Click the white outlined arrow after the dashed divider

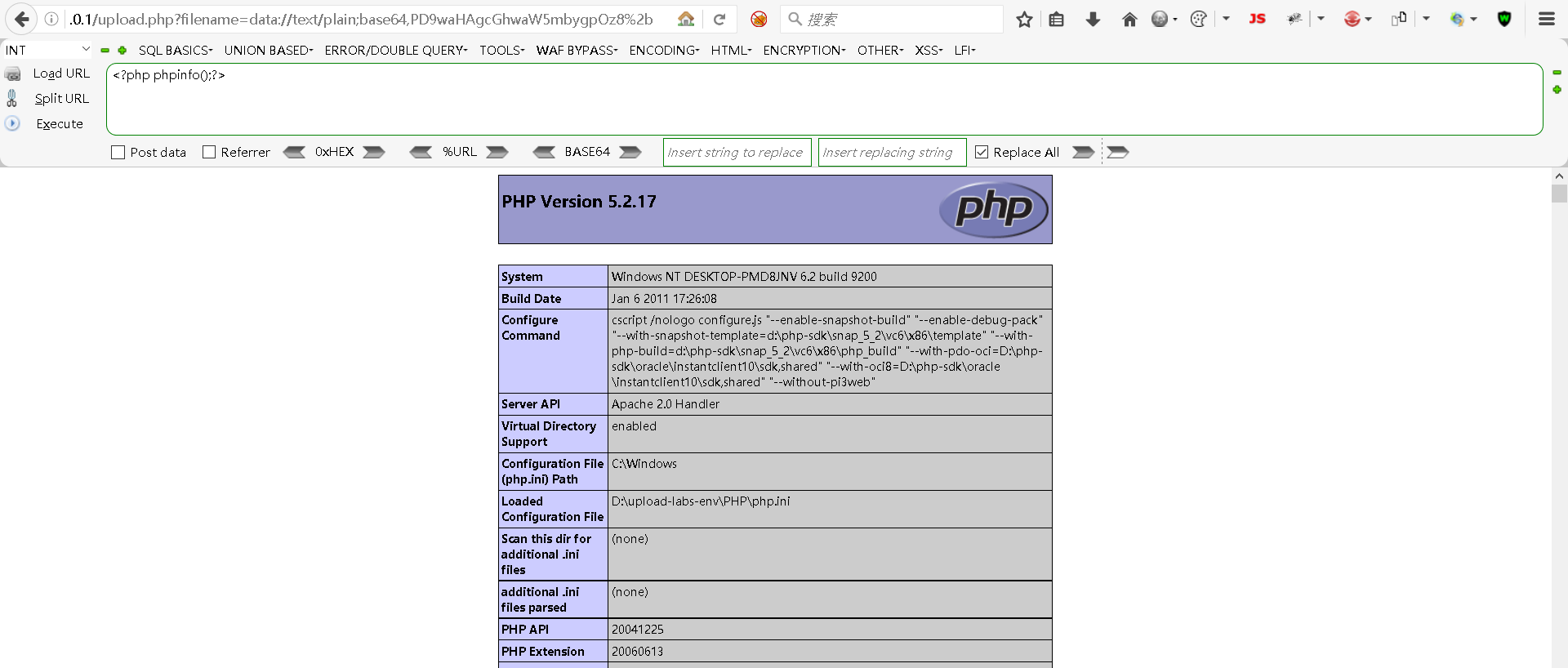point(1118,152)
